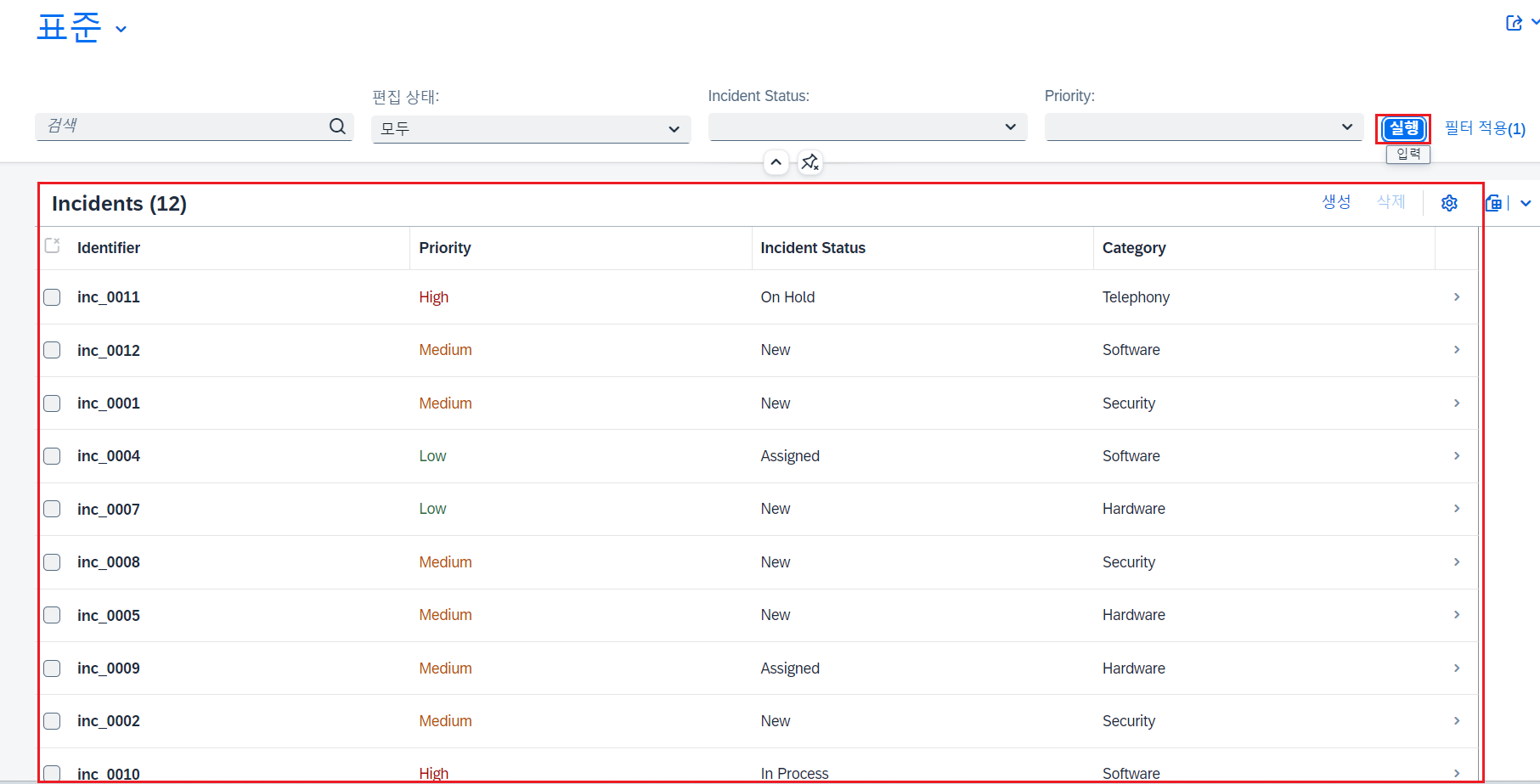
Task: Click the Category column header
Action: [x=1134, y=248]
